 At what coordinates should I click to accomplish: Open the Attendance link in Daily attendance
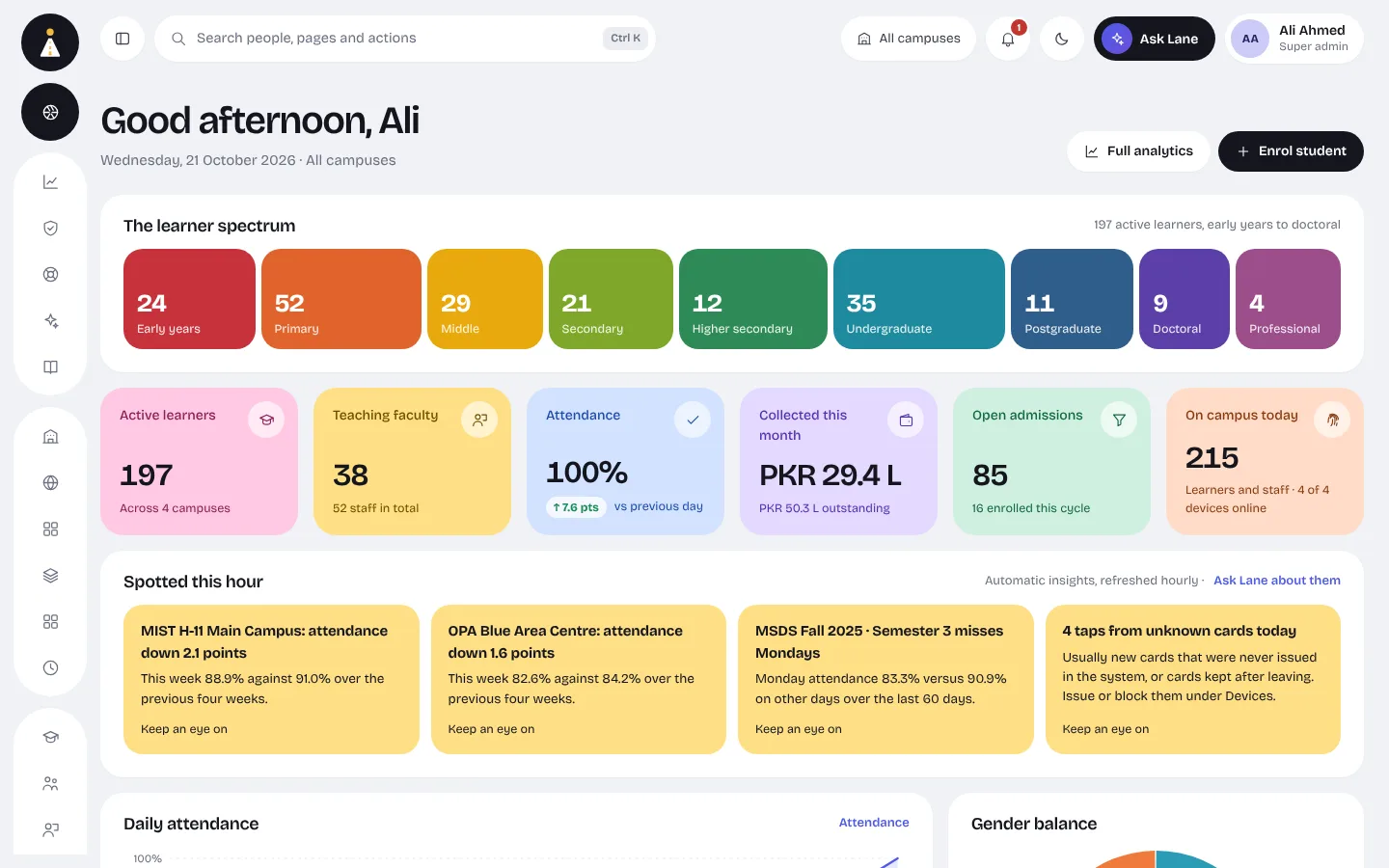[874, 823]
